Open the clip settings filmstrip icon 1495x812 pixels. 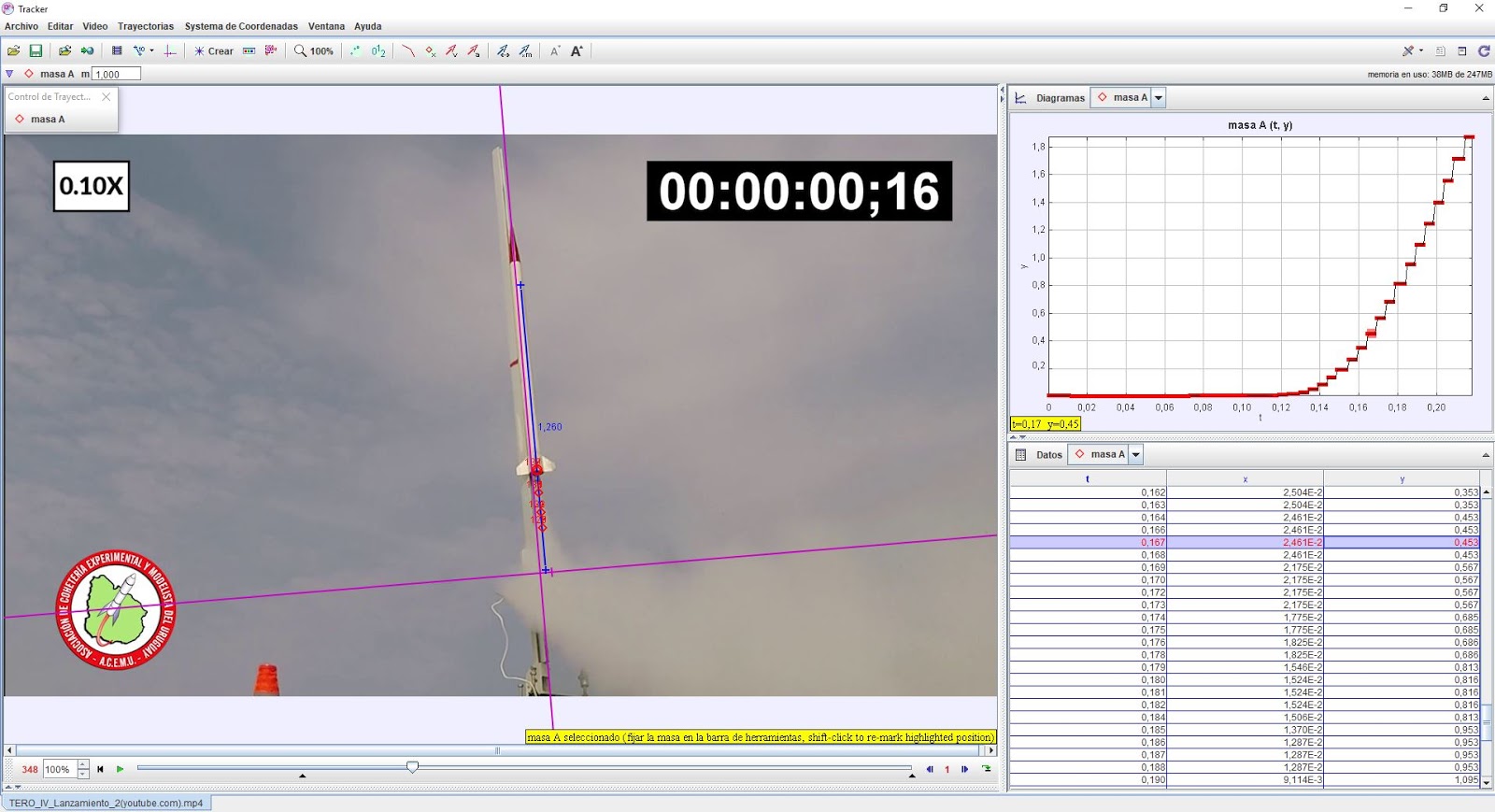[117, 51]
